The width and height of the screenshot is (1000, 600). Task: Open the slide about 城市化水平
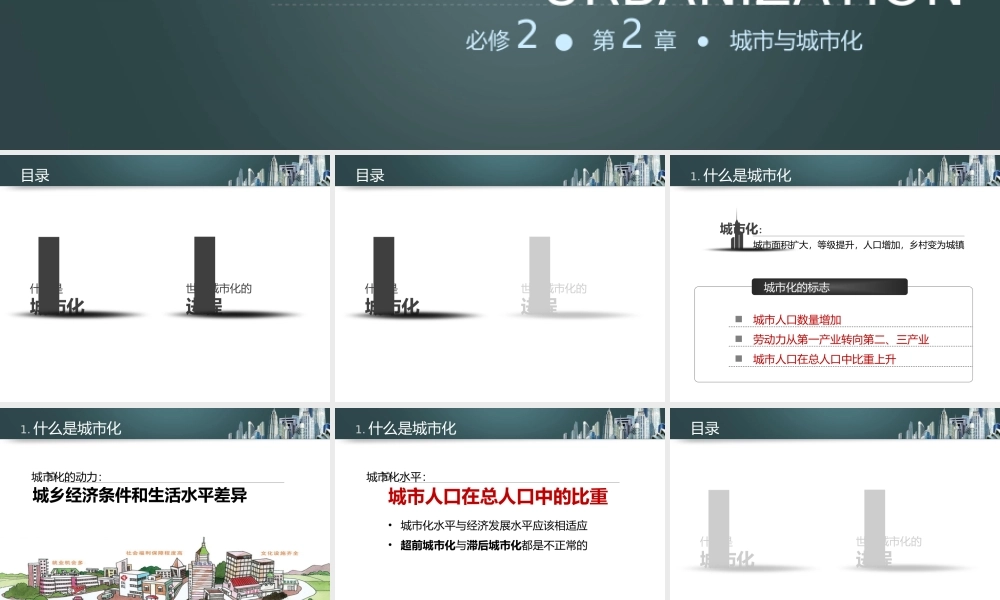[500, 504]
